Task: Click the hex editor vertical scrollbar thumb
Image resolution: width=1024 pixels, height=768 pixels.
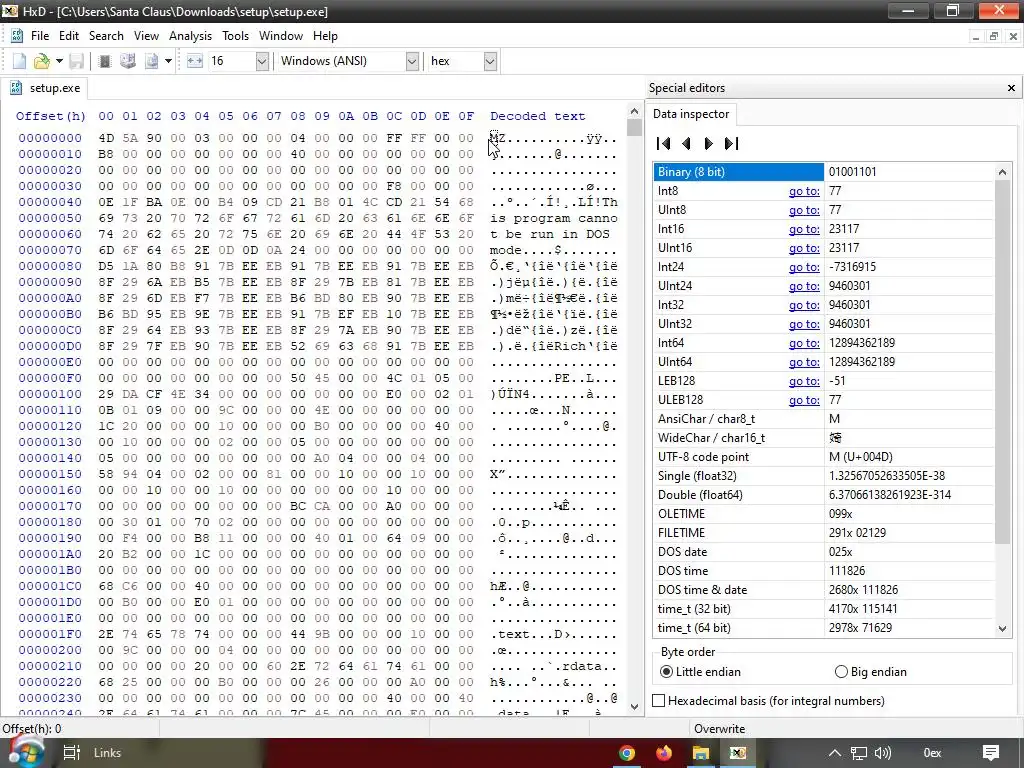Action: point(634,127)
